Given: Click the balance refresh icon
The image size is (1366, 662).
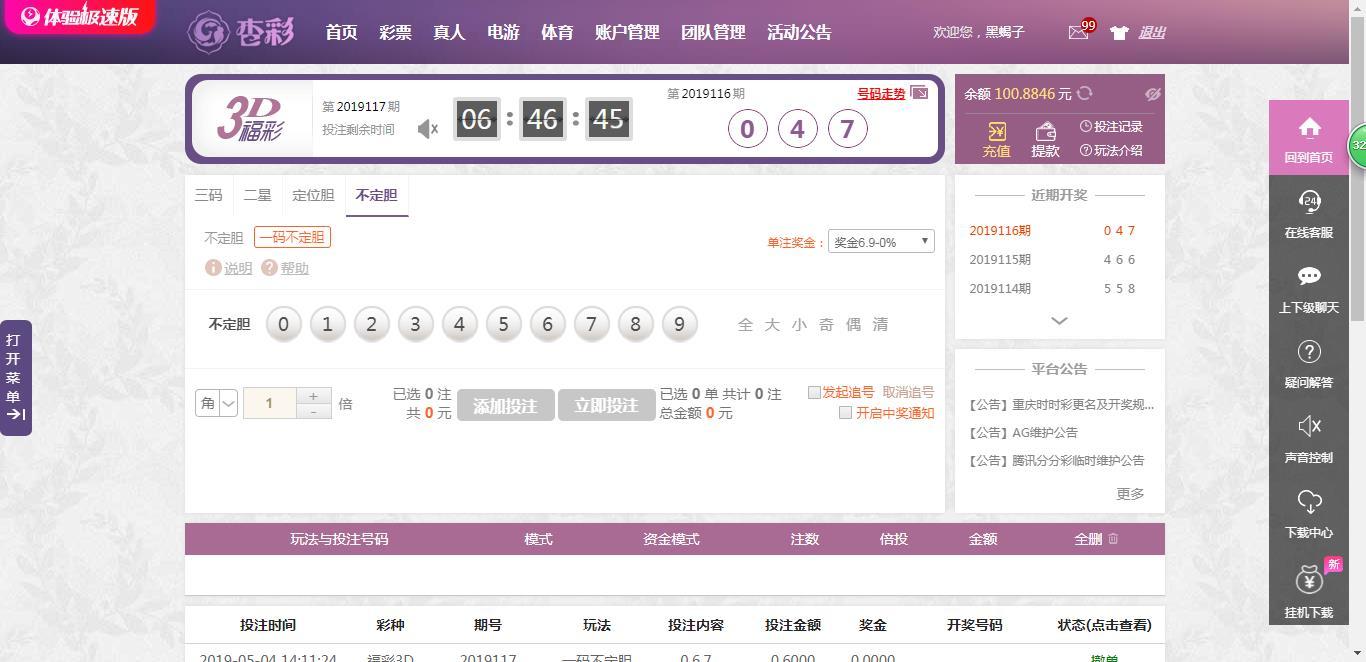Looking at the screenshot, I should click(1085, 93).
